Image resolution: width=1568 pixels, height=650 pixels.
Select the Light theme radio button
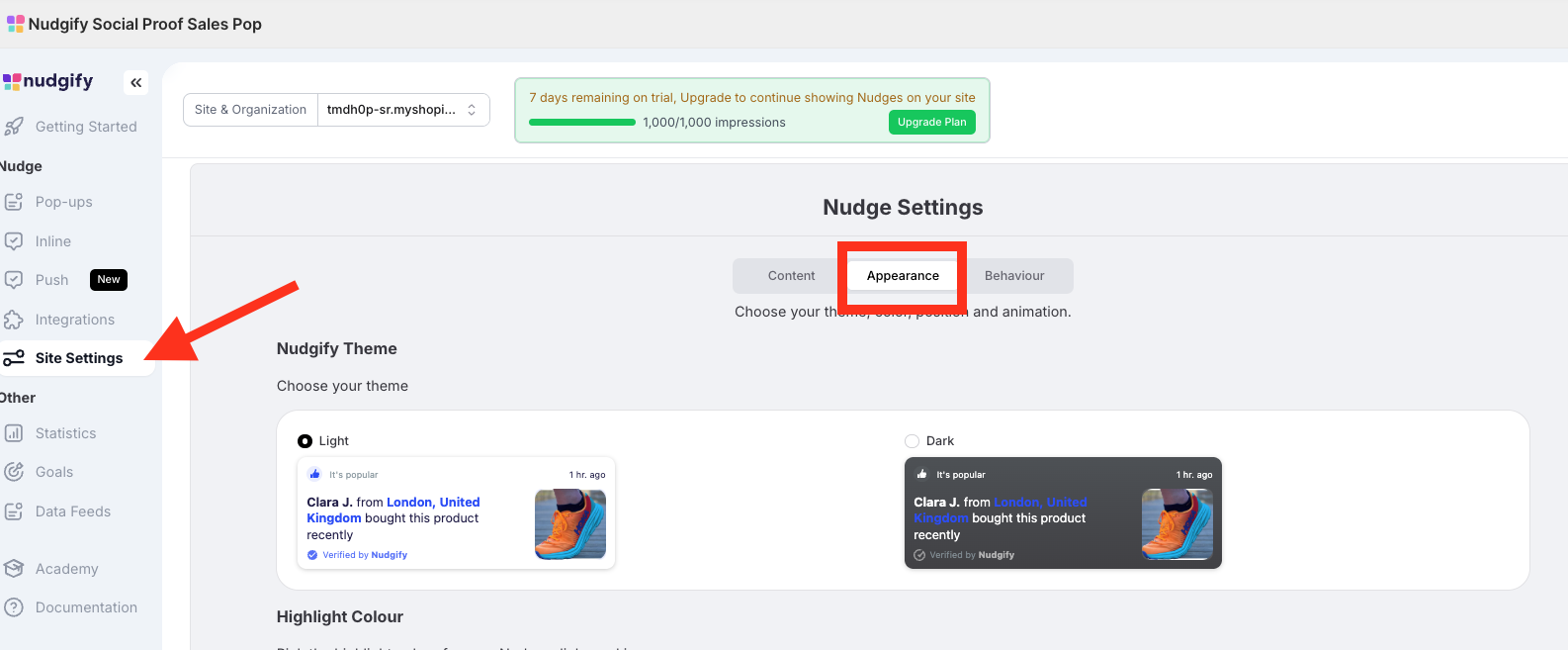[305, 441]
